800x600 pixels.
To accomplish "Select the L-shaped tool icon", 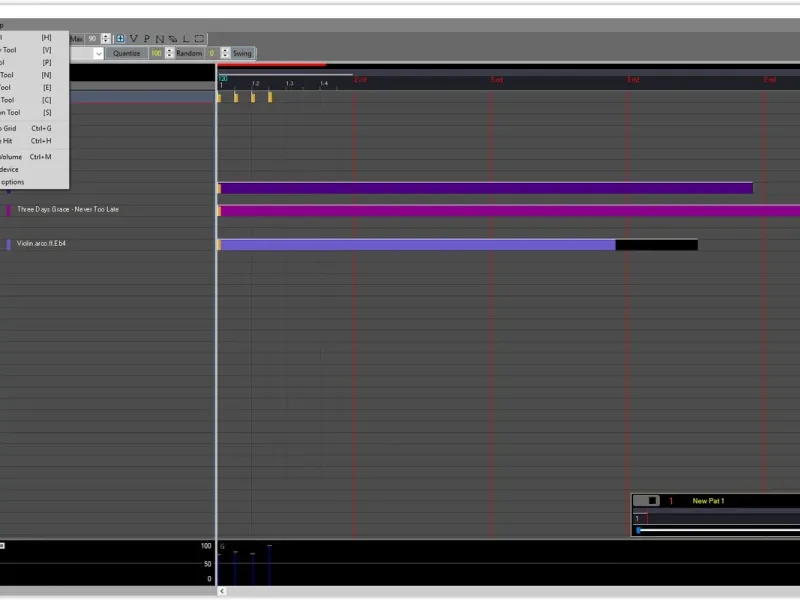I will 186,39.
